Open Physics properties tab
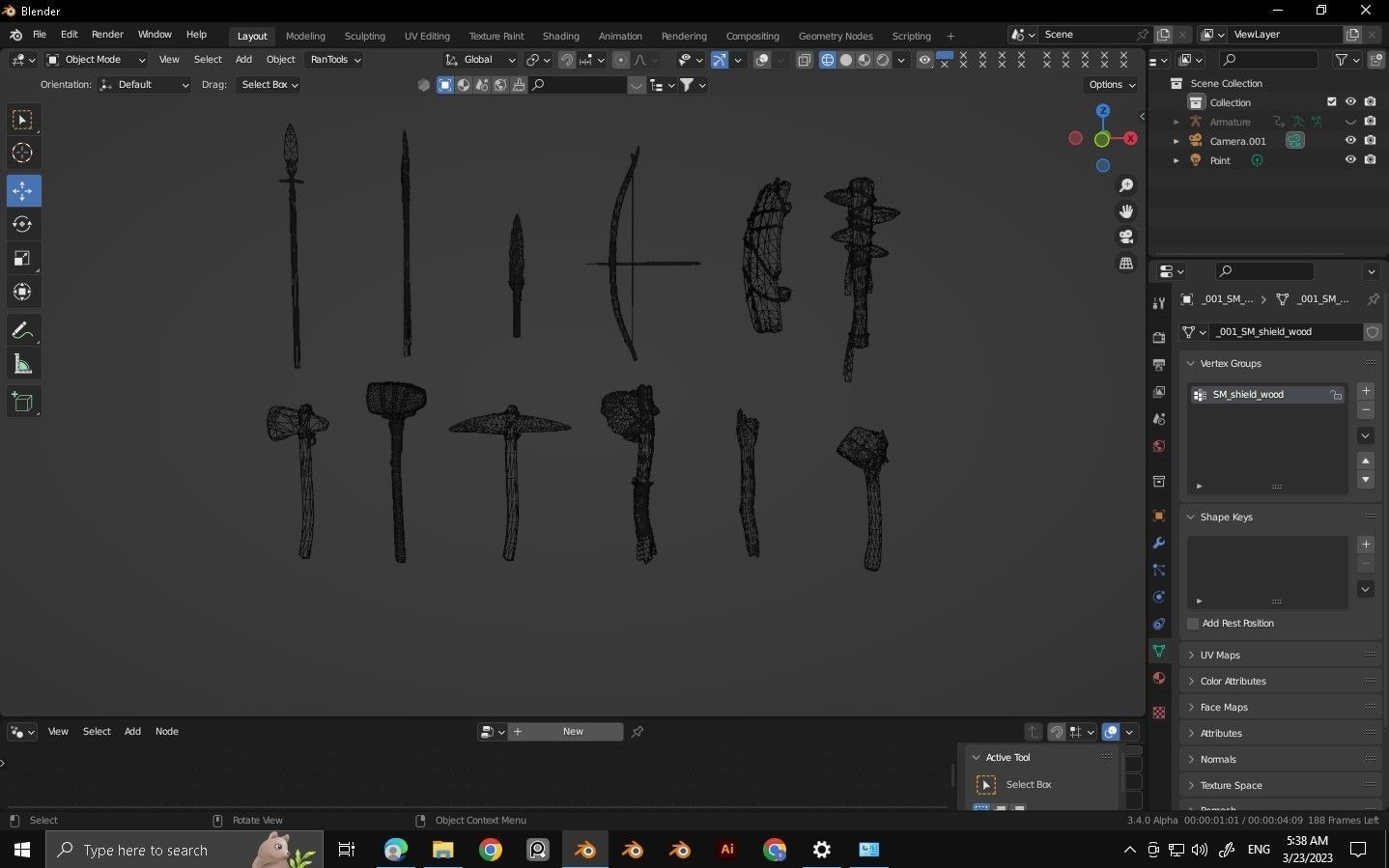The height and width of the screenshot is (868, 1389). pyautogui.click(x=1158, y=597)
